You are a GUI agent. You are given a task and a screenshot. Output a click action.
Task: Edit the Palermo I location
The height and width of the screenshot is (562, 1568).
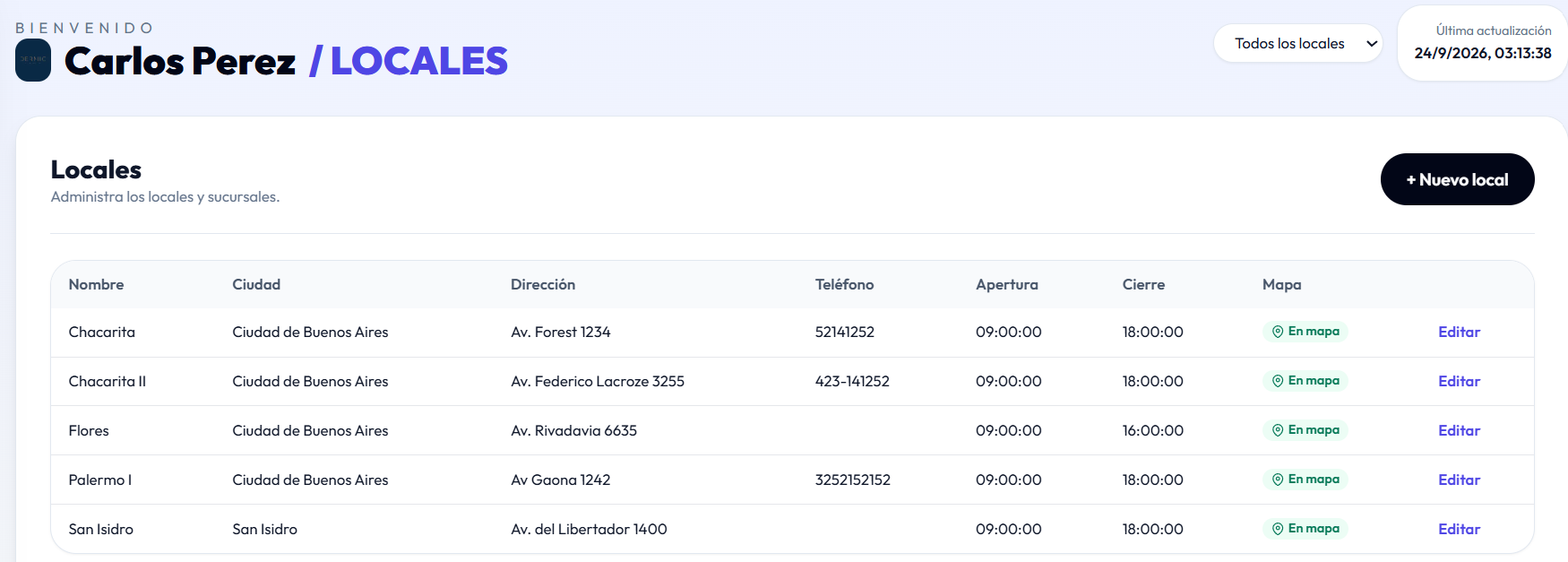1459,480
